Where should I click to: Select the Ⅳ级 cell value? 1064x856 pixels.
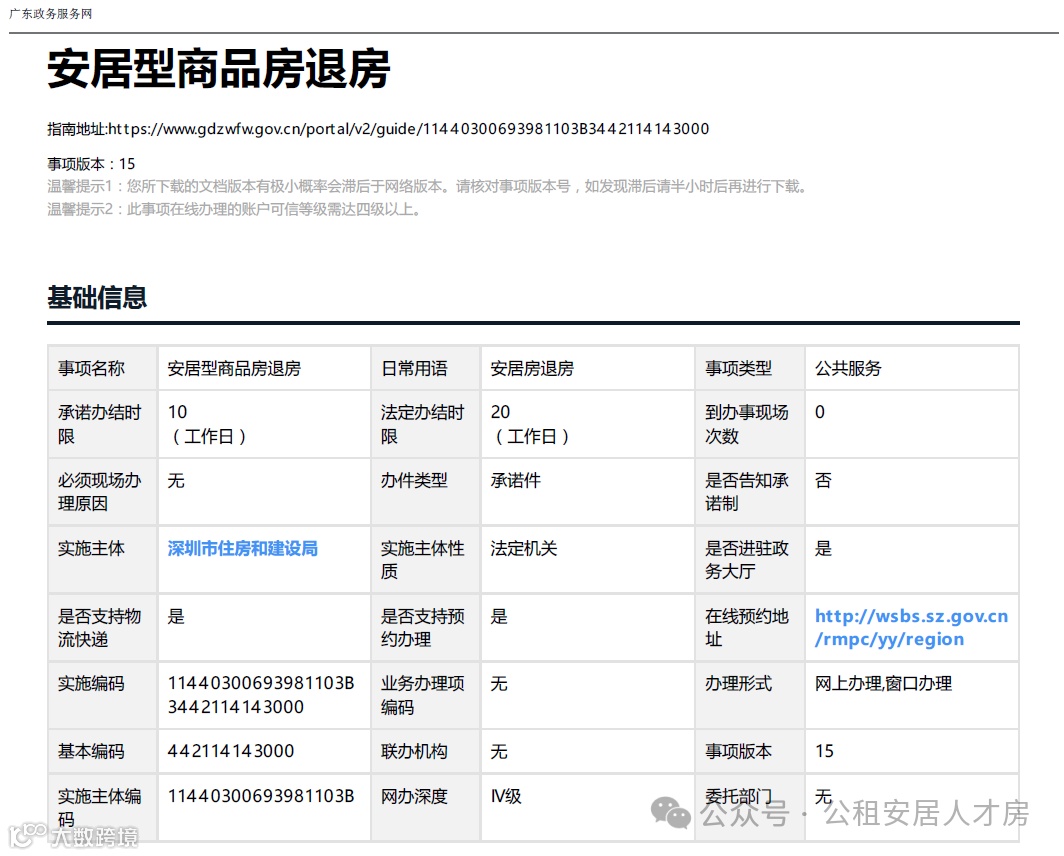coord(506,796)
